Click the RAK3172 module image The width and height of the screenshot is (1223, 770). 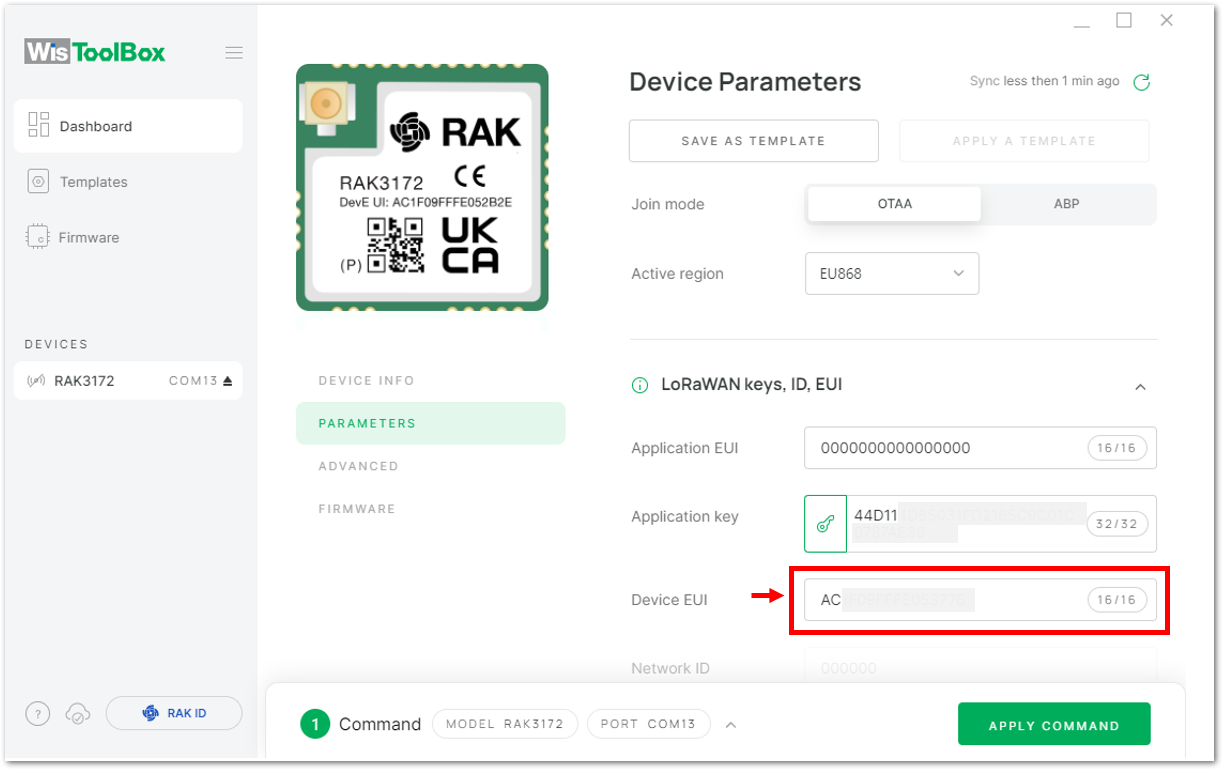coord(422,187)
